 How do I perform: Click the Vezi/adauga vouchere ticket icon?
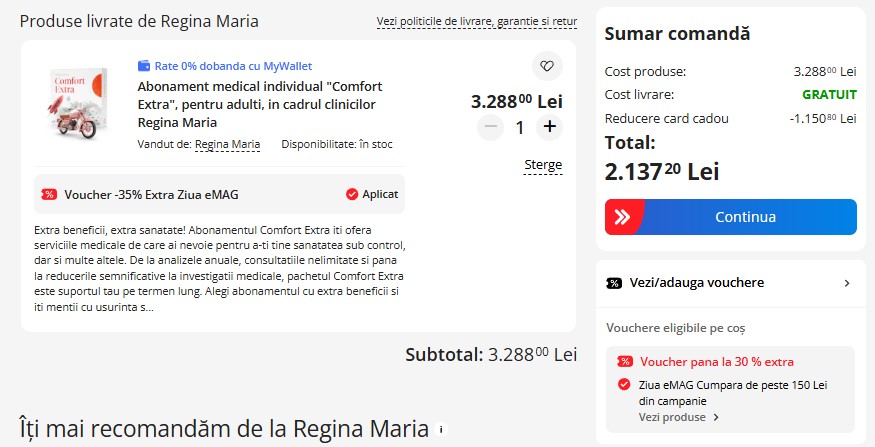(614, 283)
